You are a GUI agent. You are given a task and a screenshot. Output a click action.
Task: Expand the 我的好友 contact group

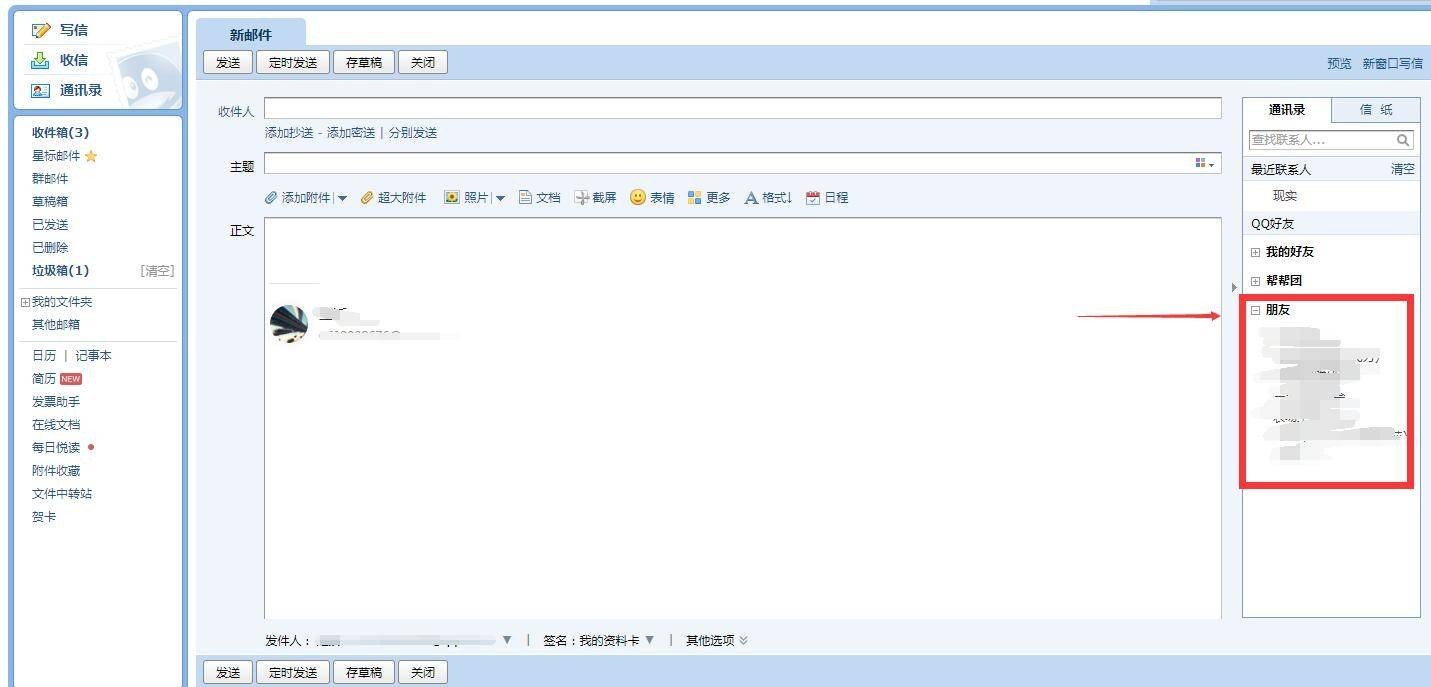[1256, 251]
